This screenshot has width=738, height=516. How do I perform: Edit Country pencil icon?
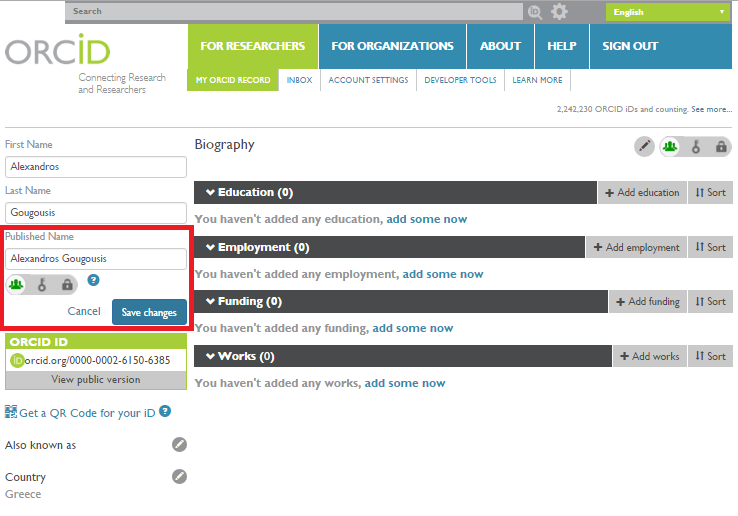(x=179, y=476)
